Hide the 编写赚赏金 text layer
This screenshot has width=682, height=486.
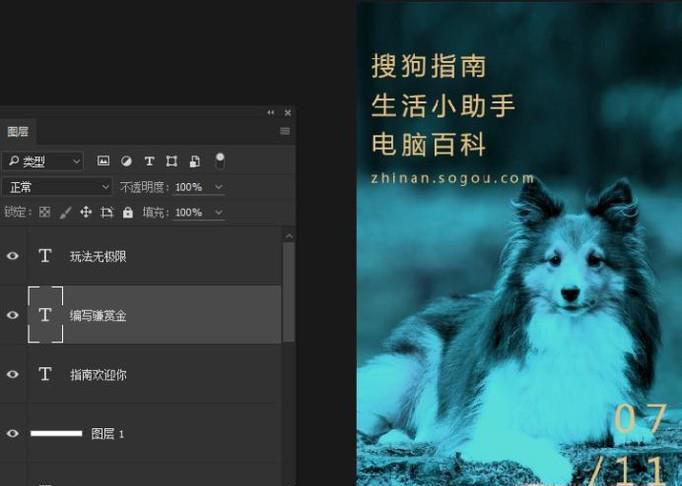pyautogui.click(x=13, y=315)
